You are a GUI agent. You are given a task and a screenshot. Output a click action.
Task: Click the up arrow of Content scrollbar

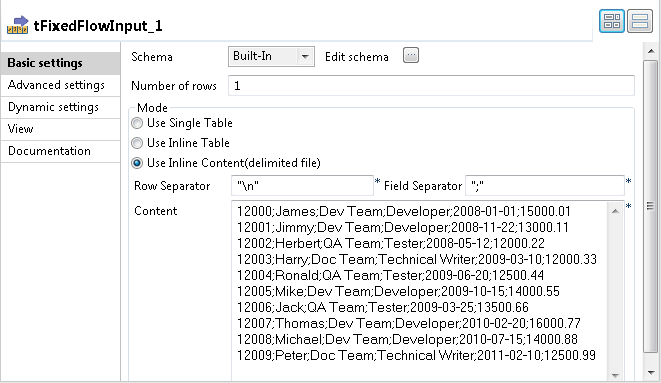[x=615, y=211]
